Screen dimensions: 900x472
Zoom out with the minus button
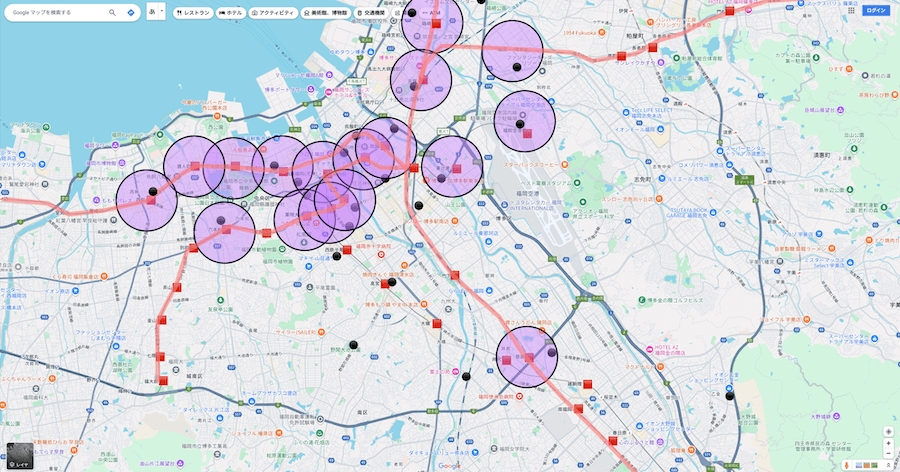point(889,455)
